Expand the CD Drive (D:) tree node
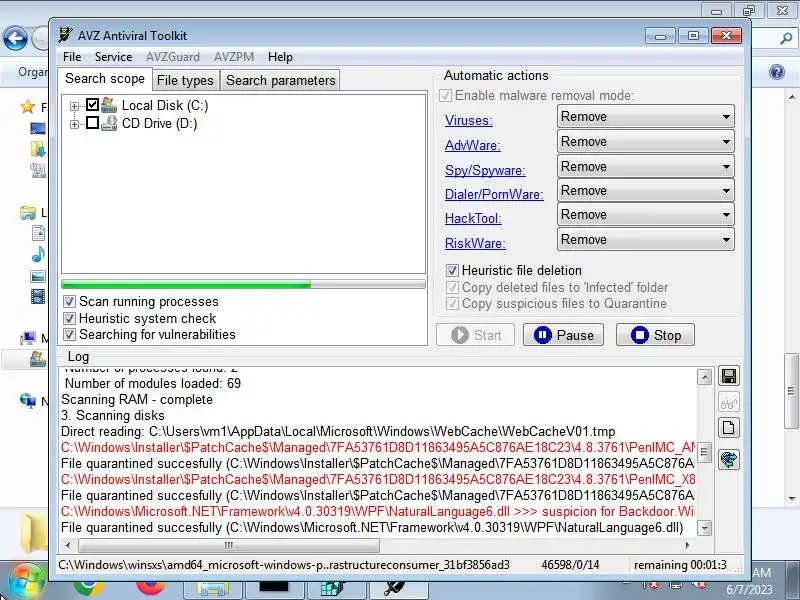This screenshot has height=600, width=800. coord(74,124)
